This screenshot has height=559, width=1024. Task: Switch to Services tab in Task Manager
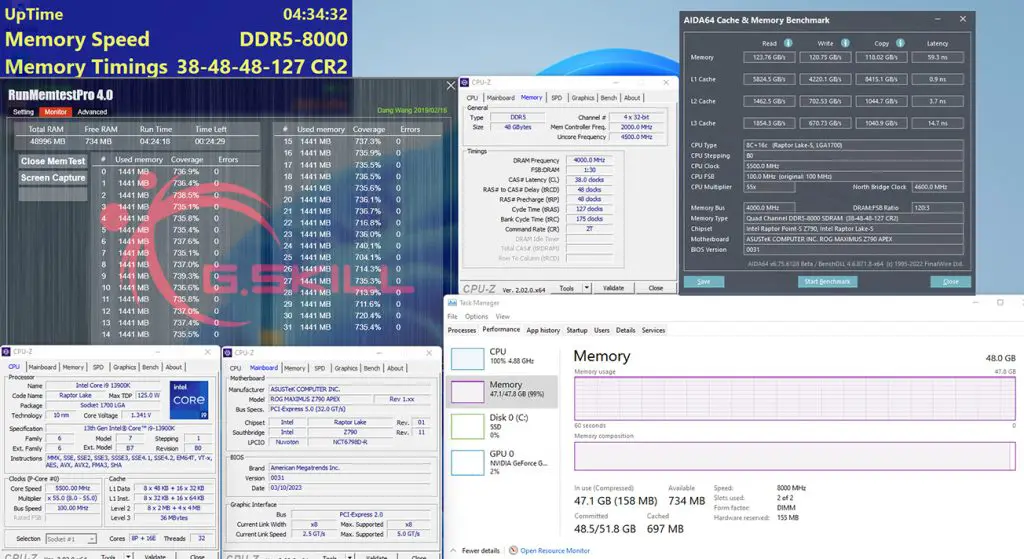[x=653, y=330]
